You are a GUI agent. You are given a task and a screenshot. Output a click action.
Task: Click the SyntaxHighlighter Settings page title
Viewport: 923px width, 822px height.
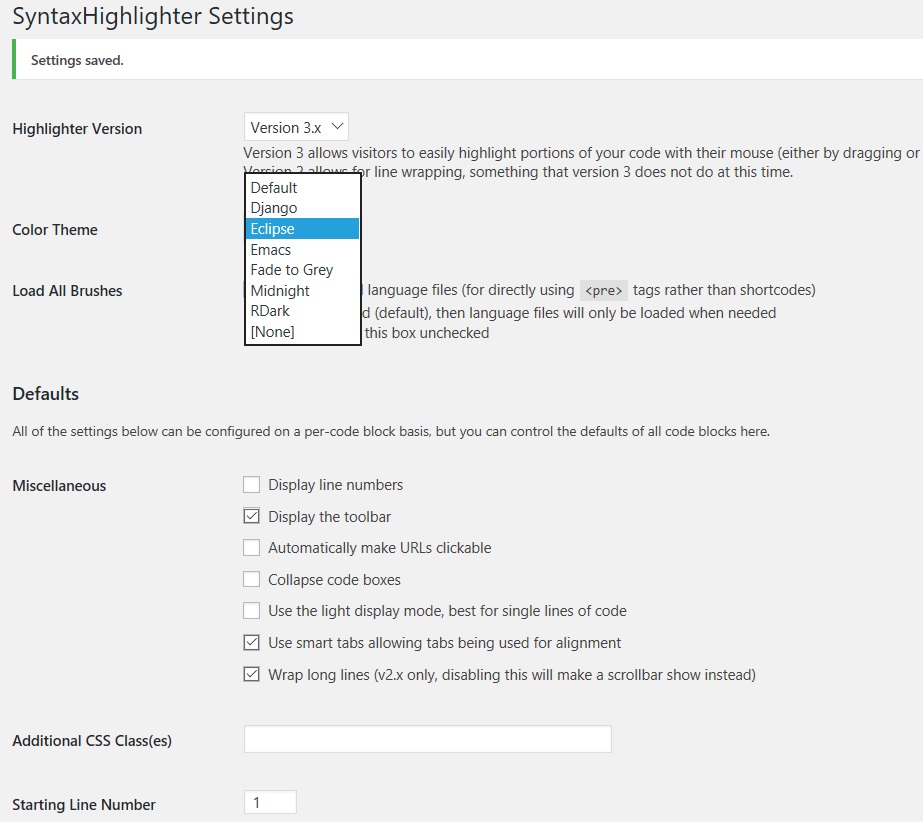pyautogui.click(x=153, y=16)
